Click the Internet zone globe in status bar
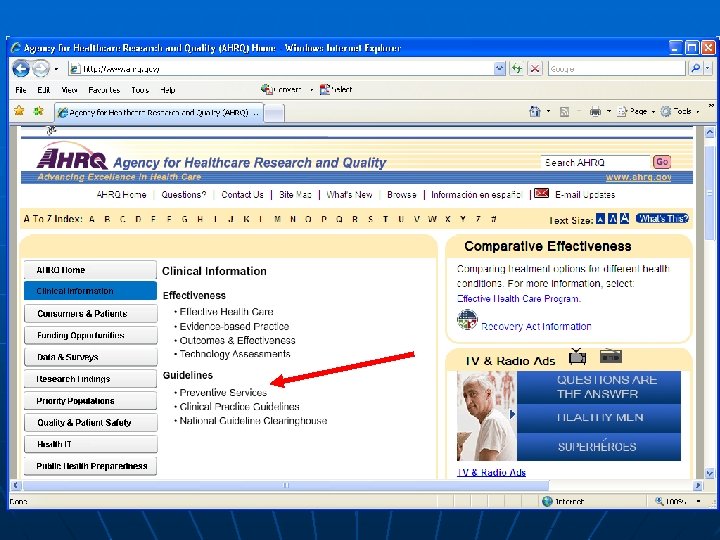720x540 pixels. (547, 501)
